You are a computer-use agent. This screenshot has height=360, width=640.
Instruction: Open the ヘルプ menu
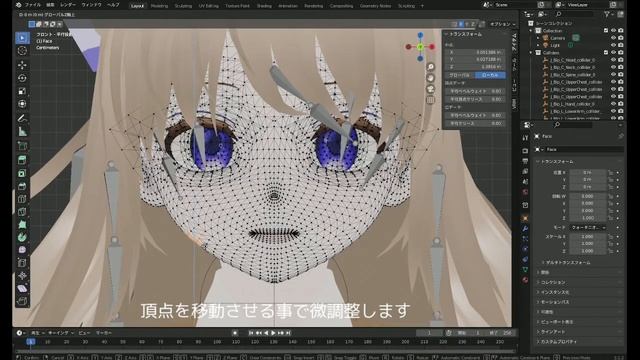[113, 5]
